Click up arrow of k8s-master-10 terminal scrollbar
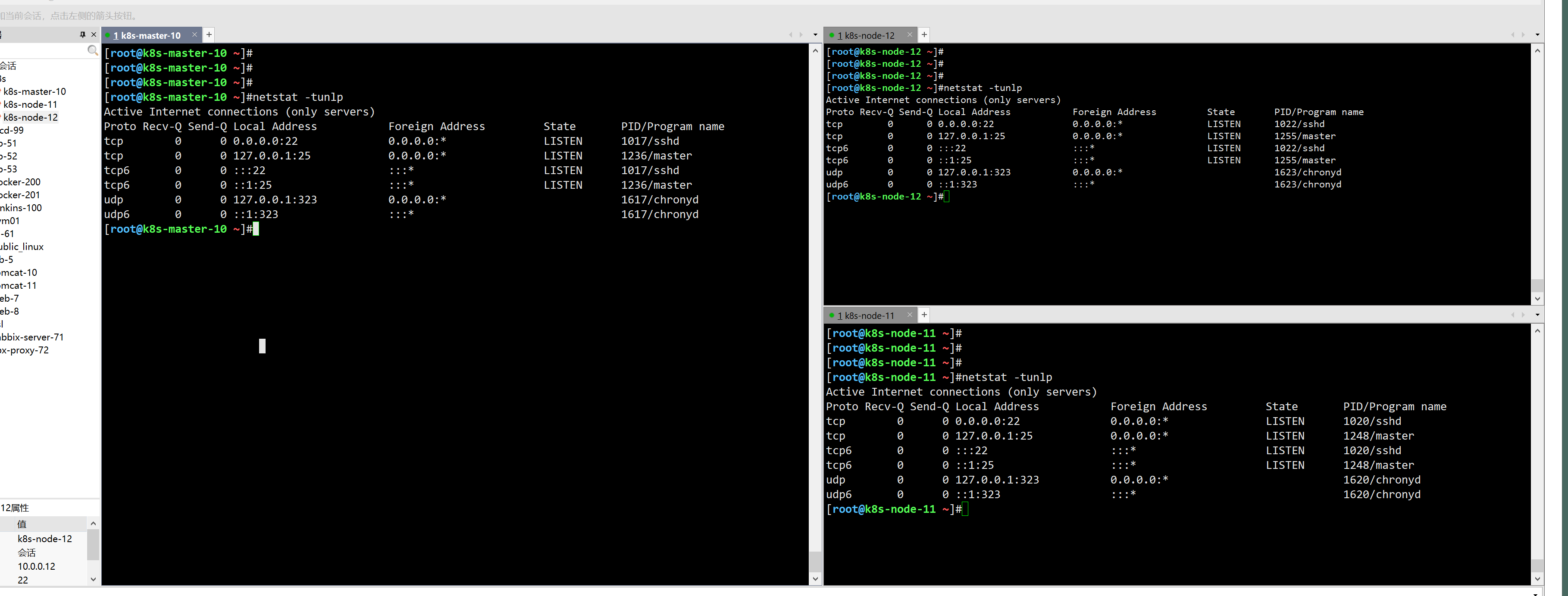Viewport: 1568px width, 596px height. coord(816,51)
